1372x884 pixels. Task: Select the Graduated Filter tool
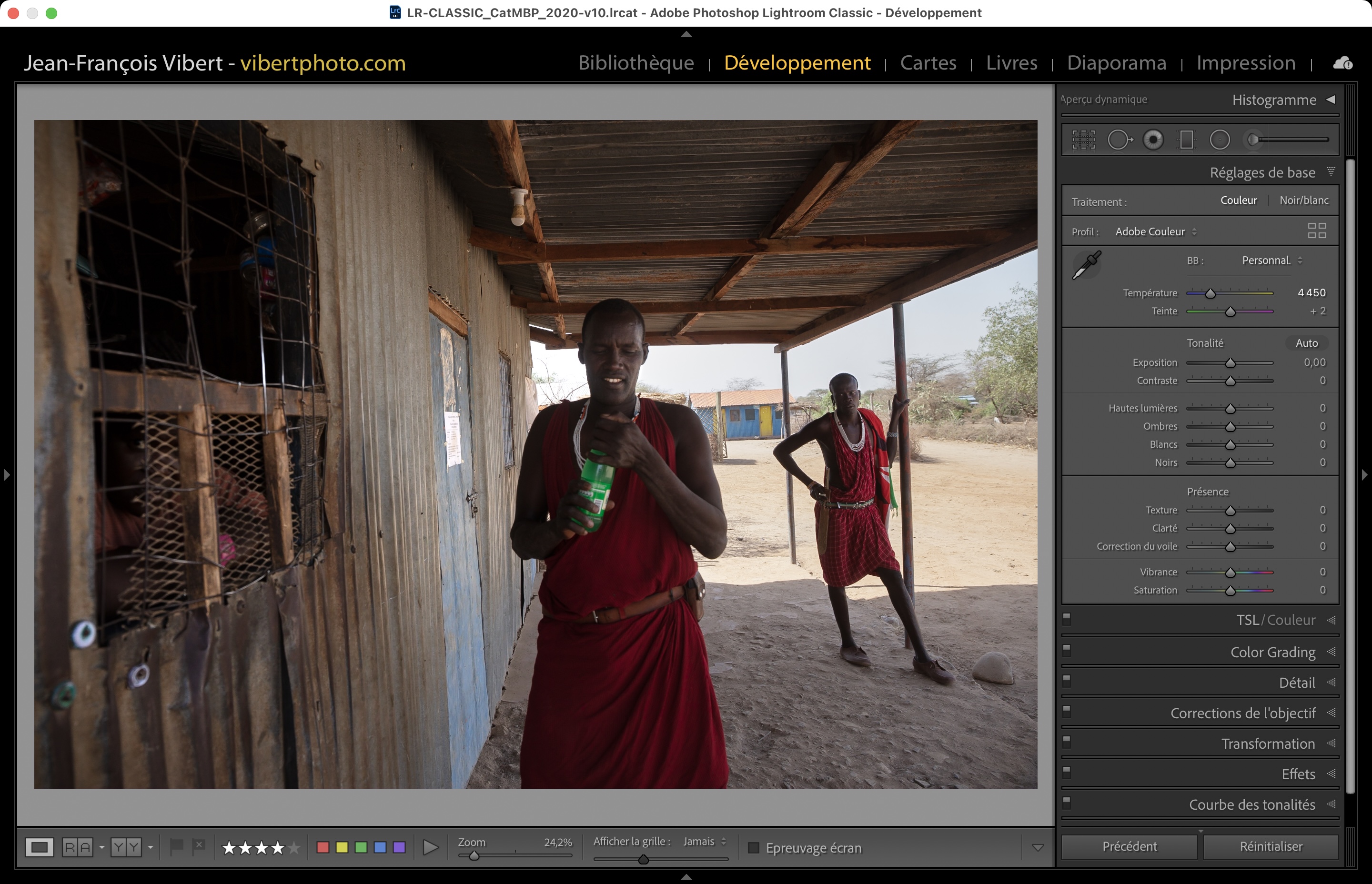tap(1186, 140)
